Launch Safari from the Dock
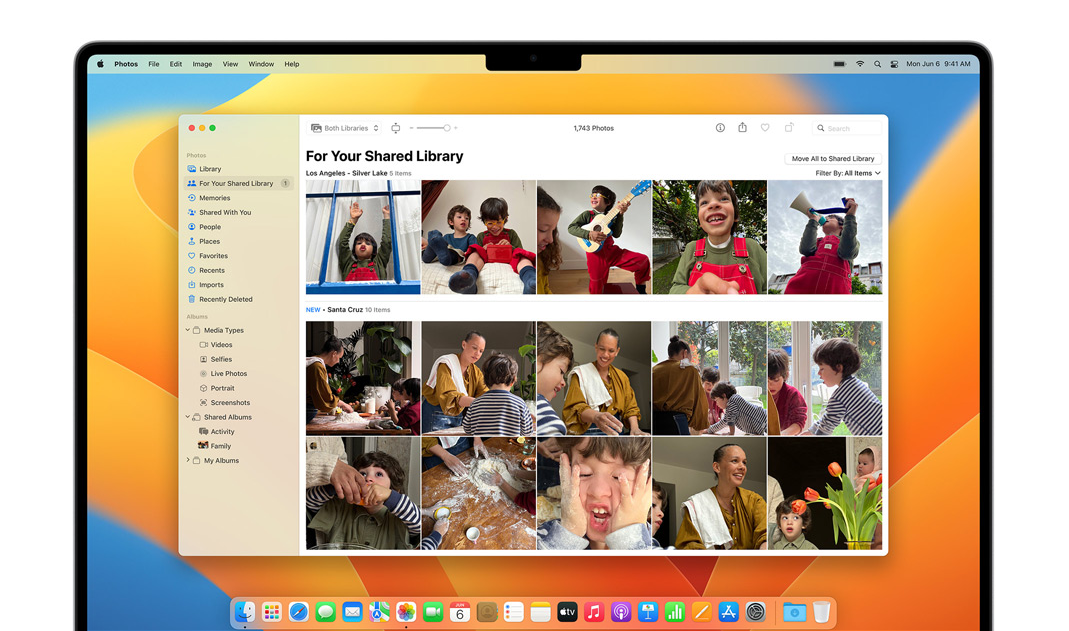1069x631 pixels. pos(299,612)
